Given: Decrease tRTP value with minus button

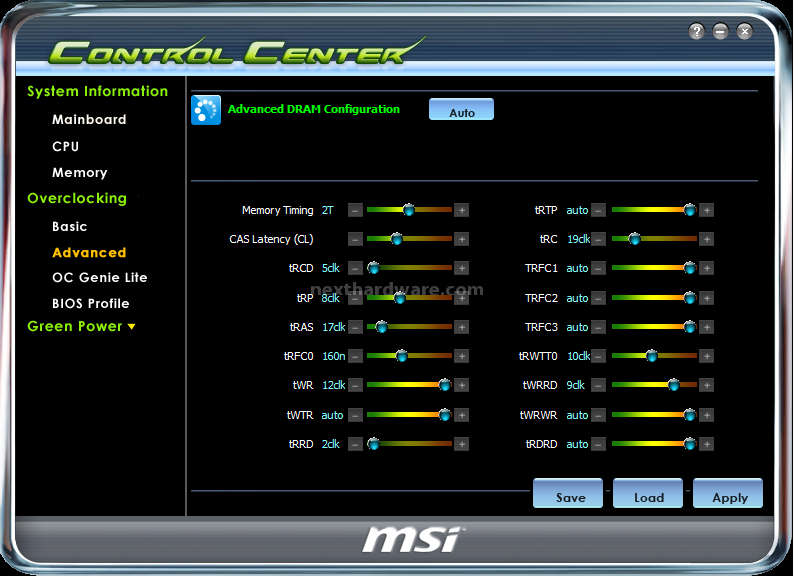Looking at the screenshot, I should pyautogui.click(x=598, y=210).
